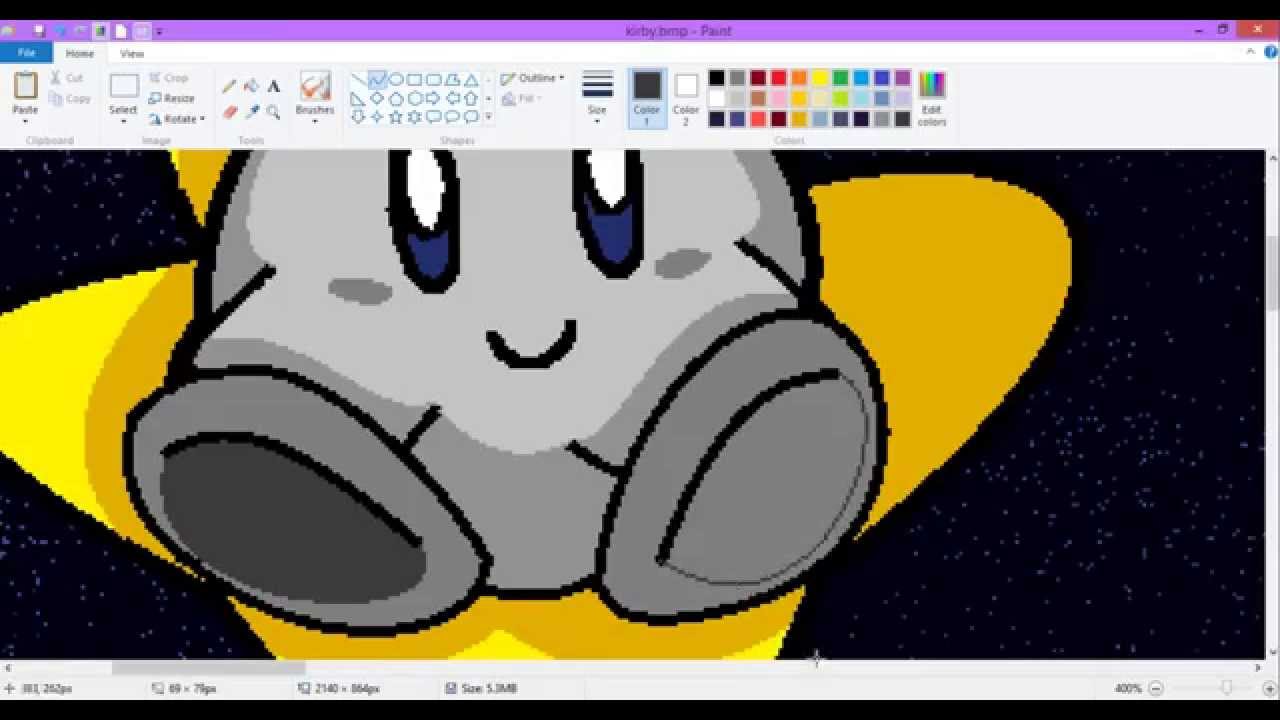
Task: Click the Brushes button
Action: point(315,92)
